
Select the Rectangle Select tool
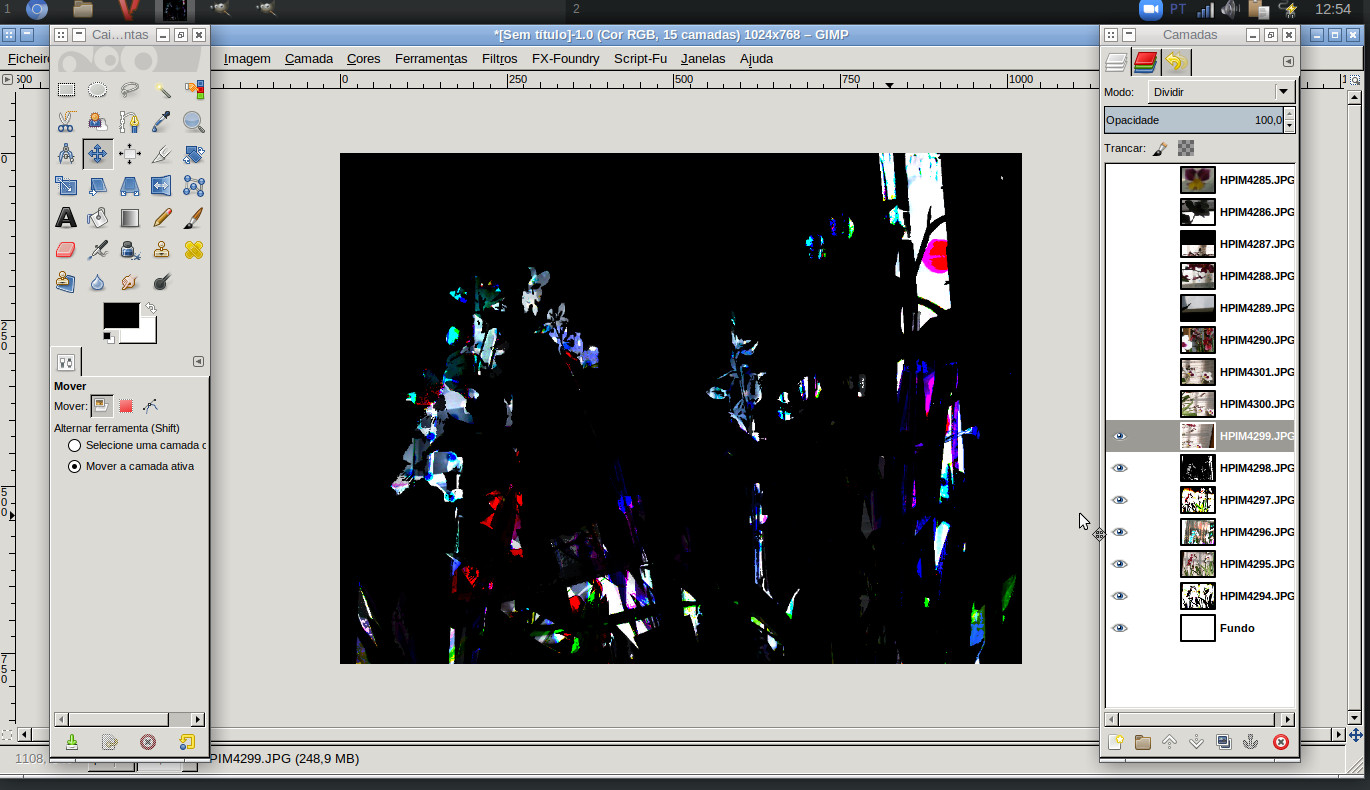tap(66, 90)
